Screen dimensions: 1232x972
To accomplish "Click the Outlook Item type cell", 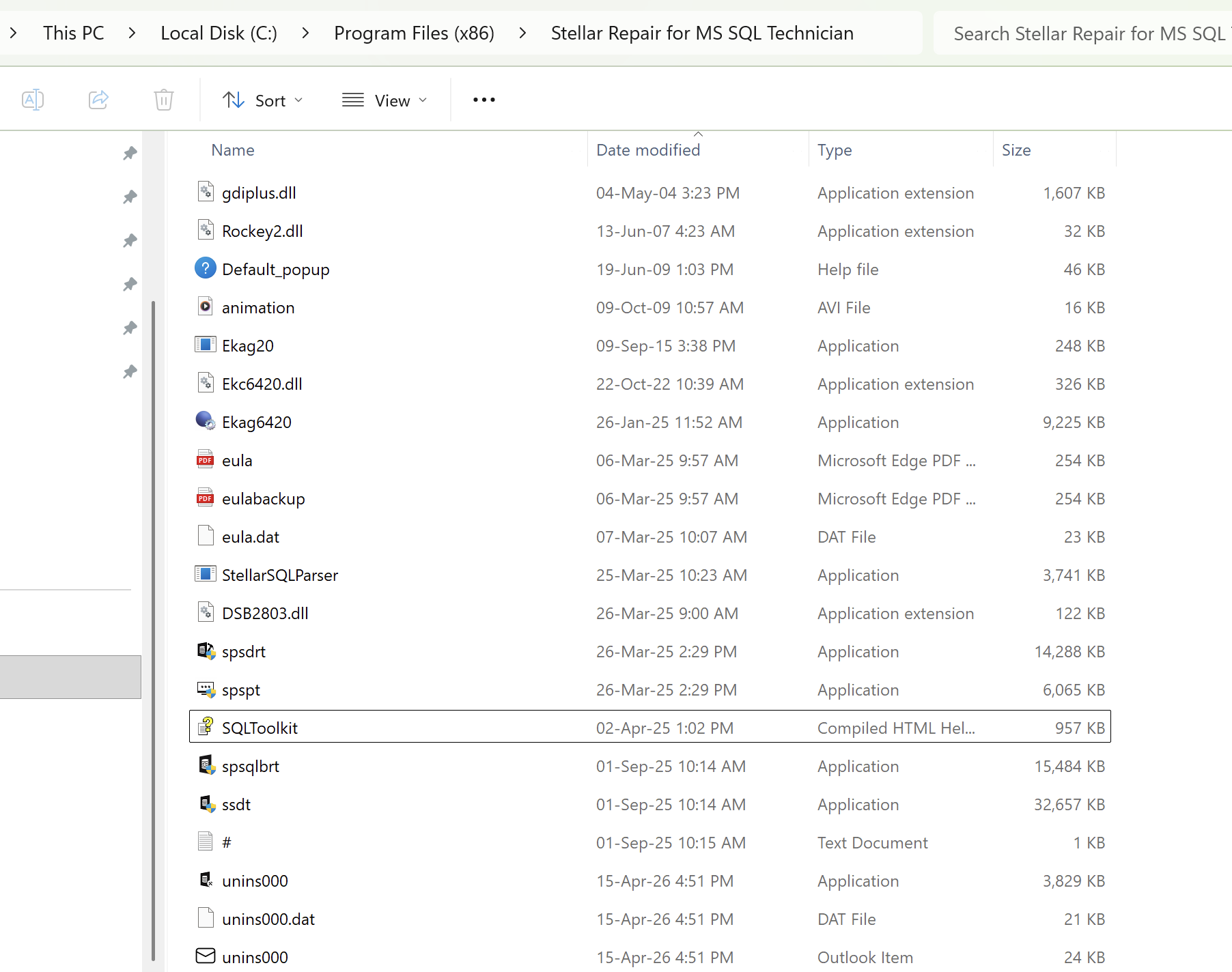I will pyautogui.click(x=865, y=958).
